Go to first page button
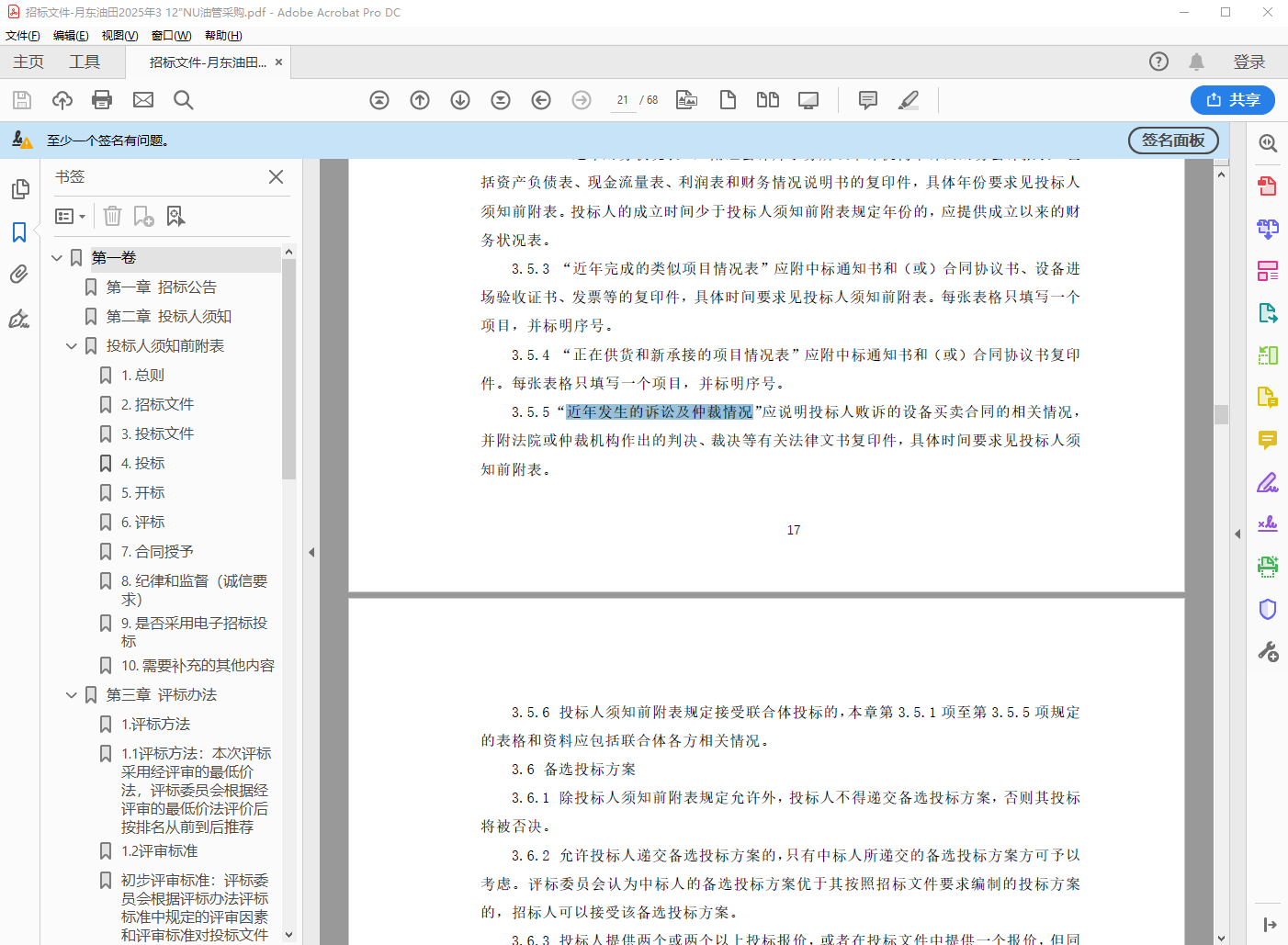 (x=379, y=100)
